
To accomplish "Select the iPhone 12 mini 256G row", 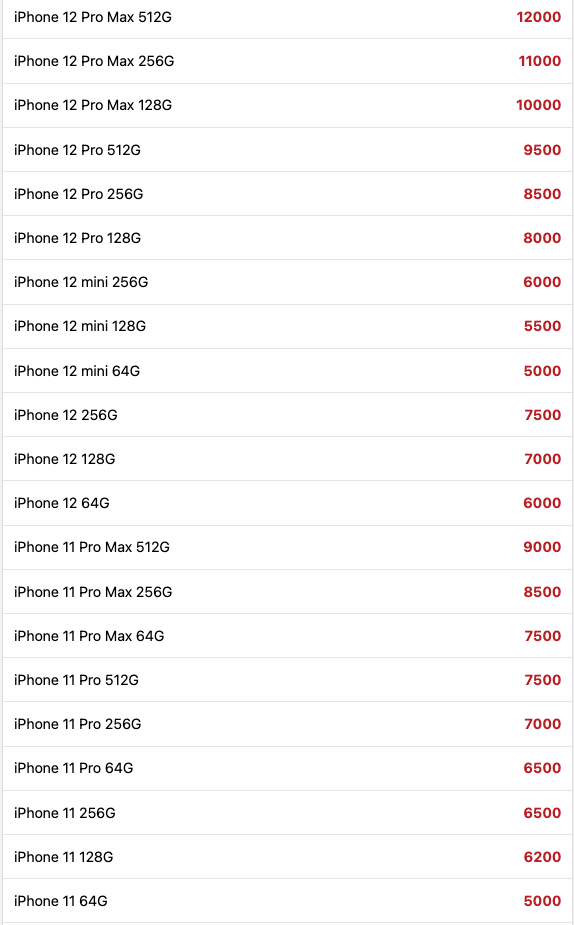I will point(287,282).
